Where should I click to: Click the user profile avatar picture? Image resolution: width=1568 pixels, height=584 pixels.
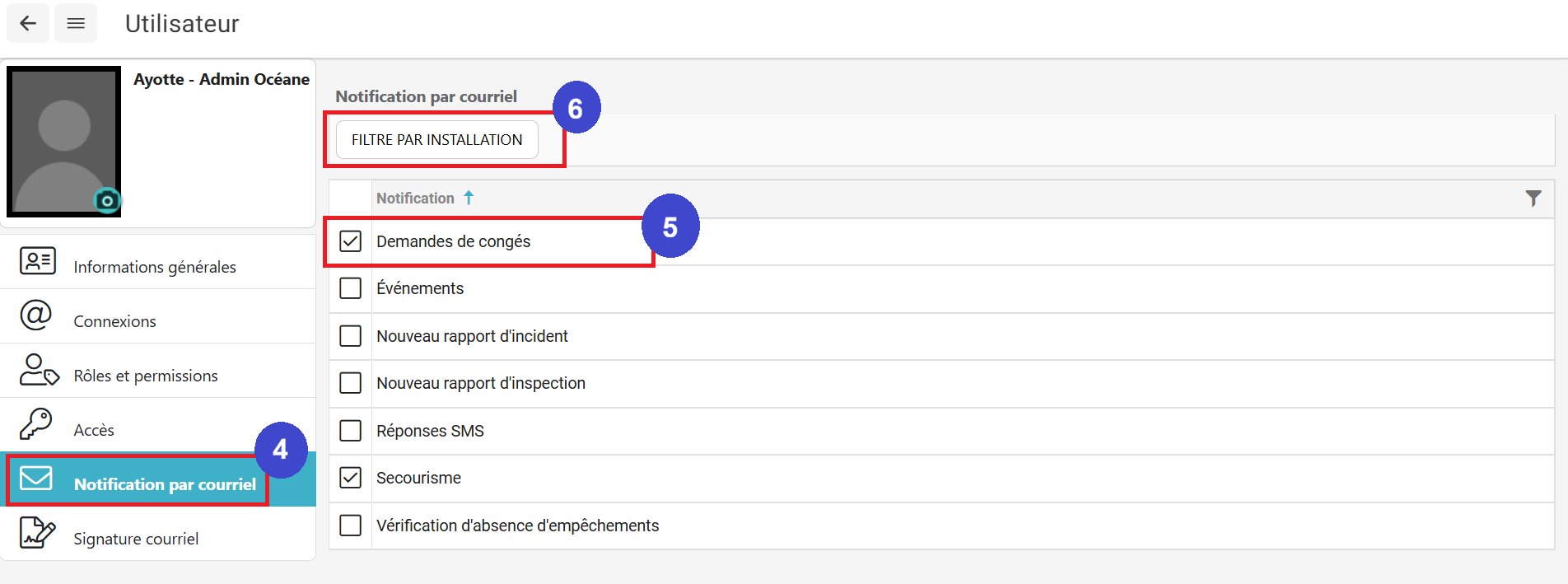[x=64, y=140]
